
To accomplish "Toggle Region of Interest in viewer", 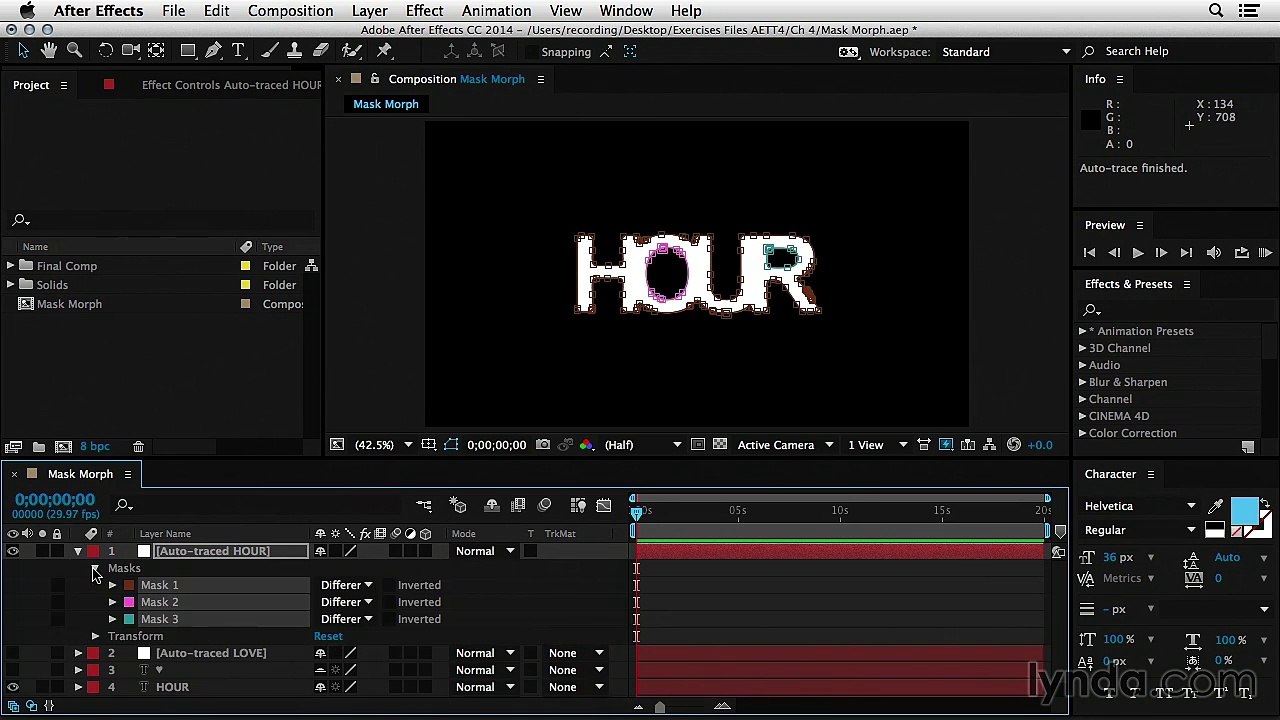I will click(698, 445).
